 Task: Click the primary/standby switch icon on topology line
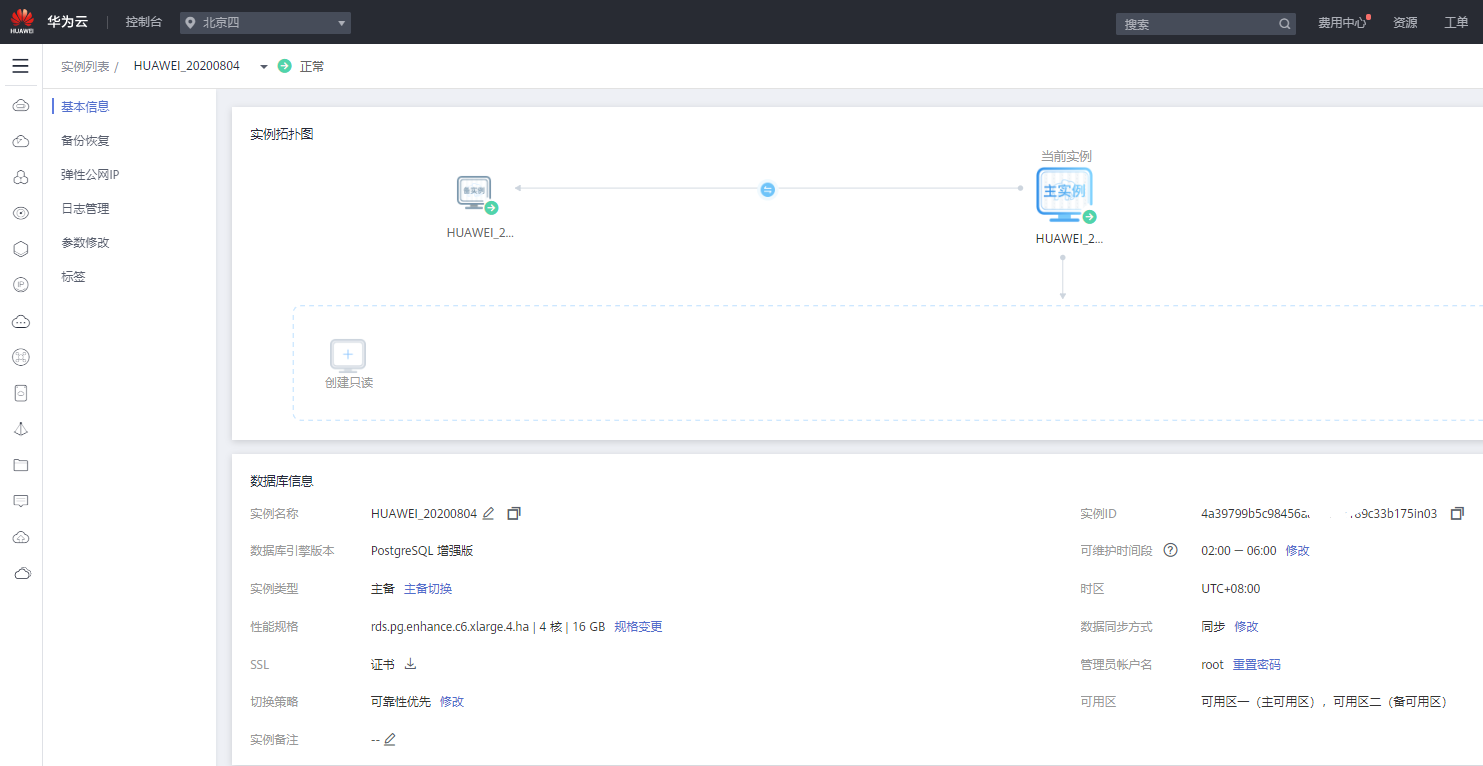pyautogui.click(x=767, y=189)
